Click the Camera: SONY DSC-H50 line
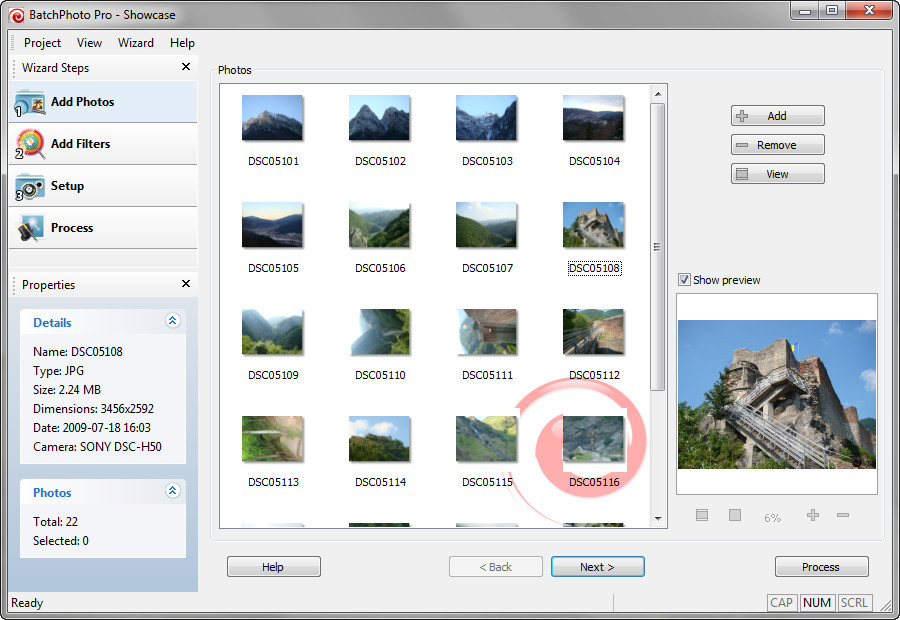 98,447
